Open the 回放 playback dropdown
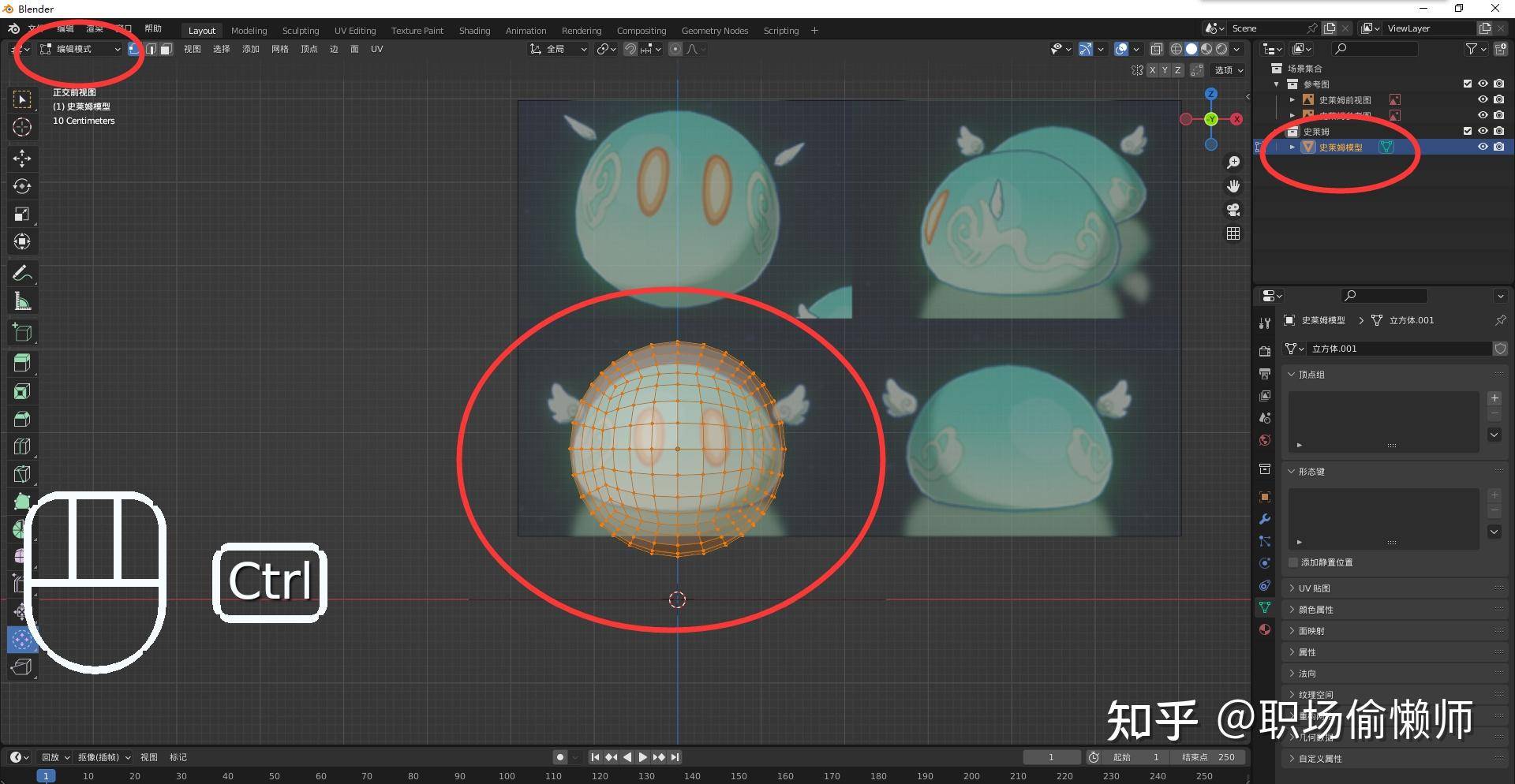This screenshot has width=1515, height=784. (55, 757)
